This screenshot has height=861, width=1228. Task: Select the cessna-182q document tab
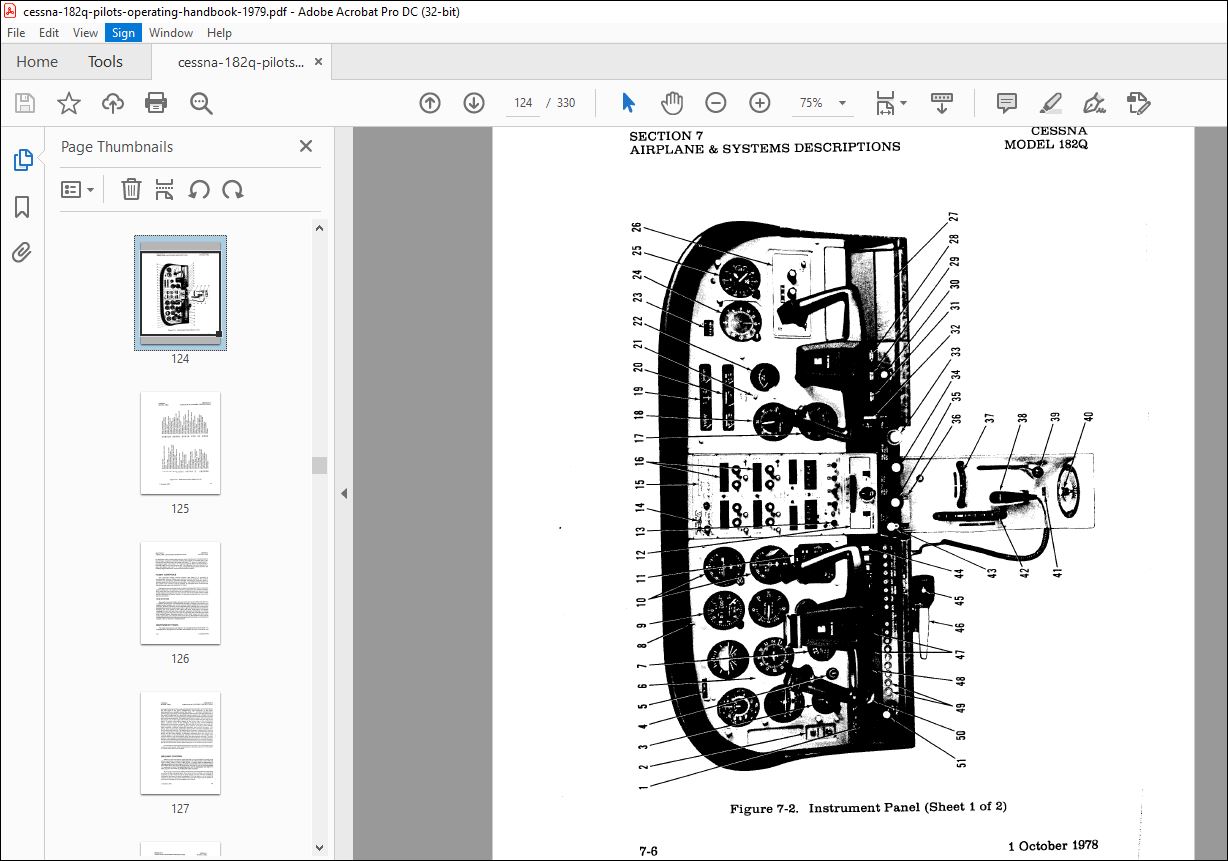click(x=240, y=62)
